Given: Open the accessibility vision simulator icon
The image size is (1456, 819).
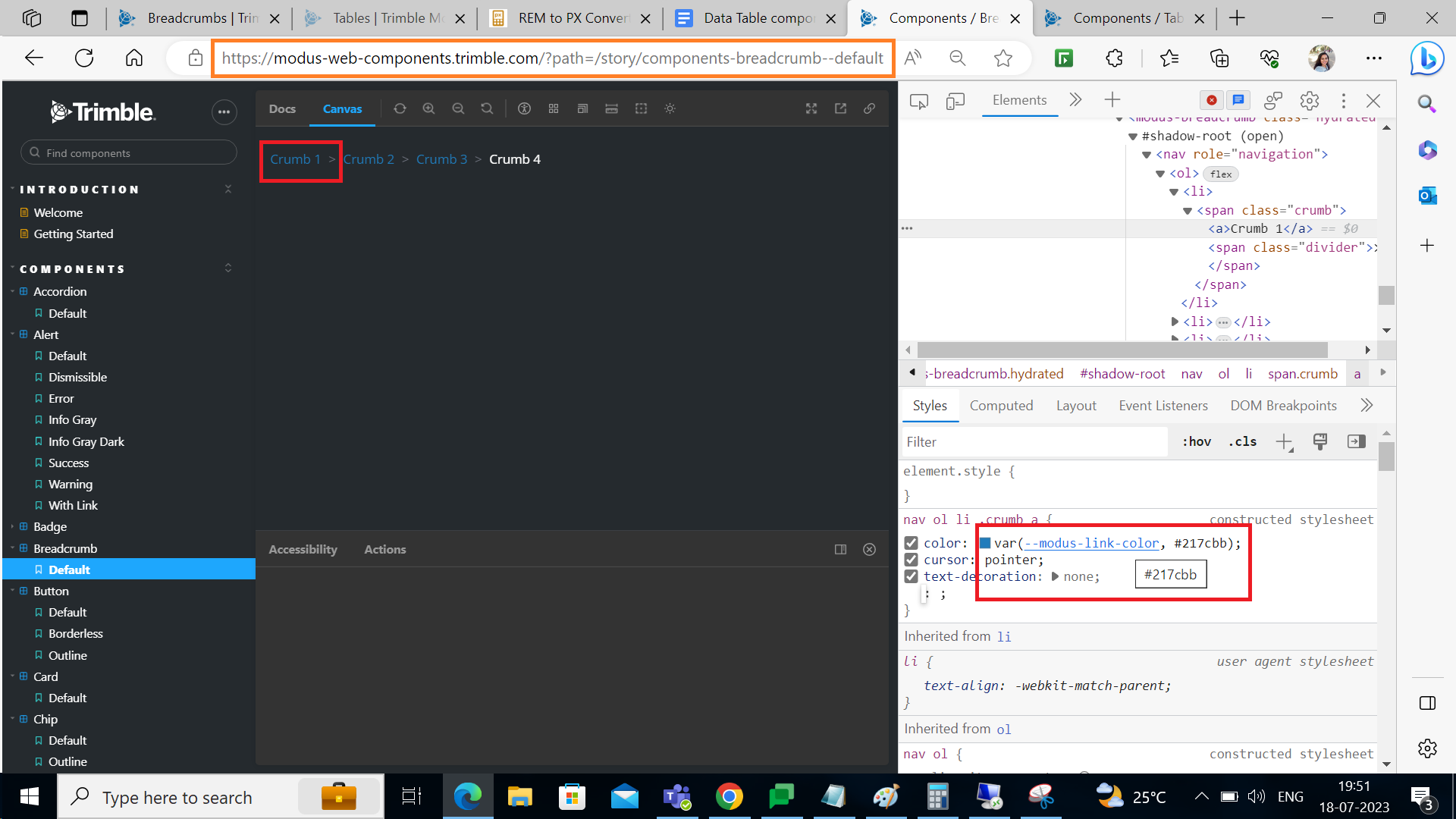Looking at the screenshot, I should click(x=525, y=108).
